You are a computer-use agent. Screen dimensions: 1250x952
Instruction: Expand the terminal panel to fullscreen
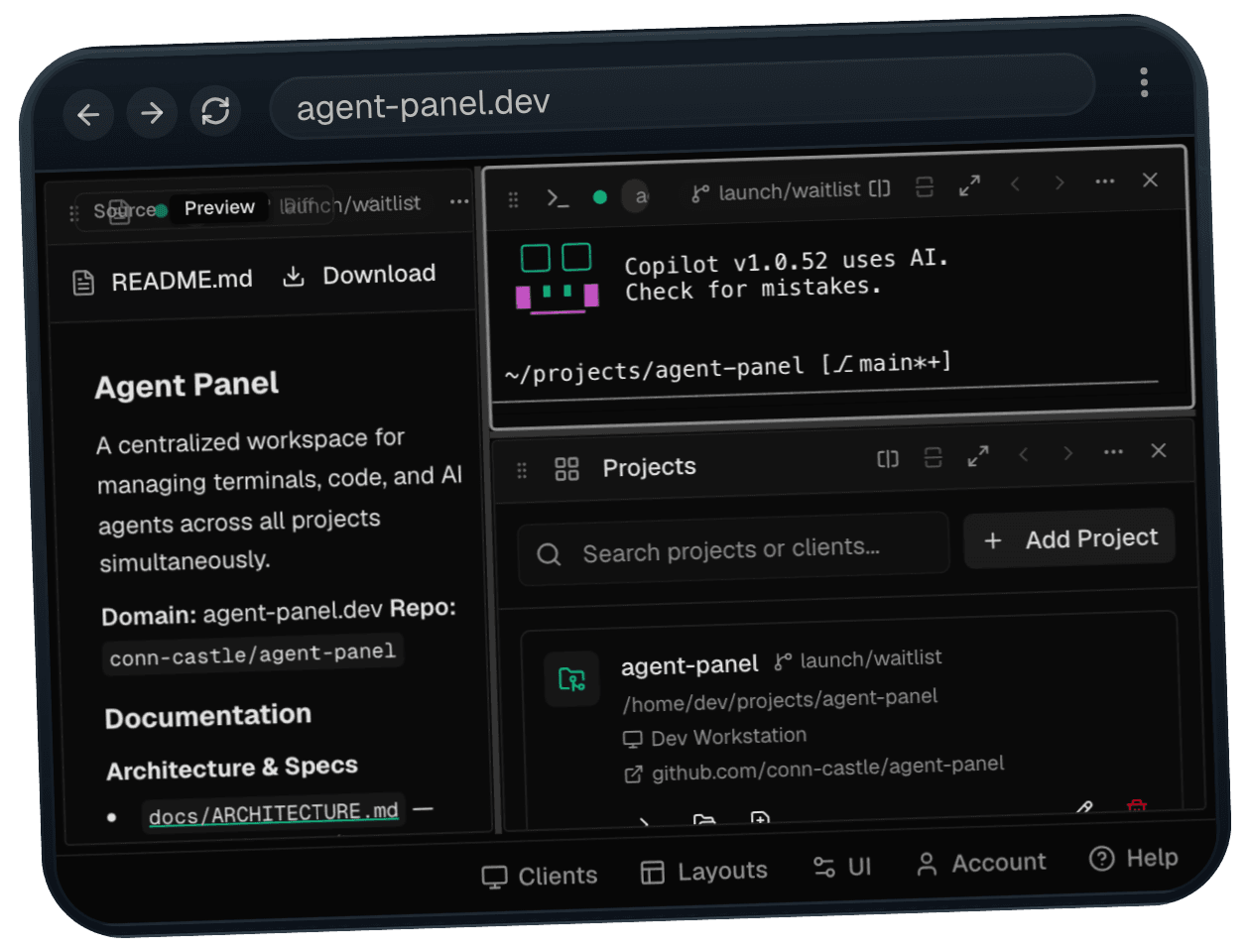coord(969,185)
